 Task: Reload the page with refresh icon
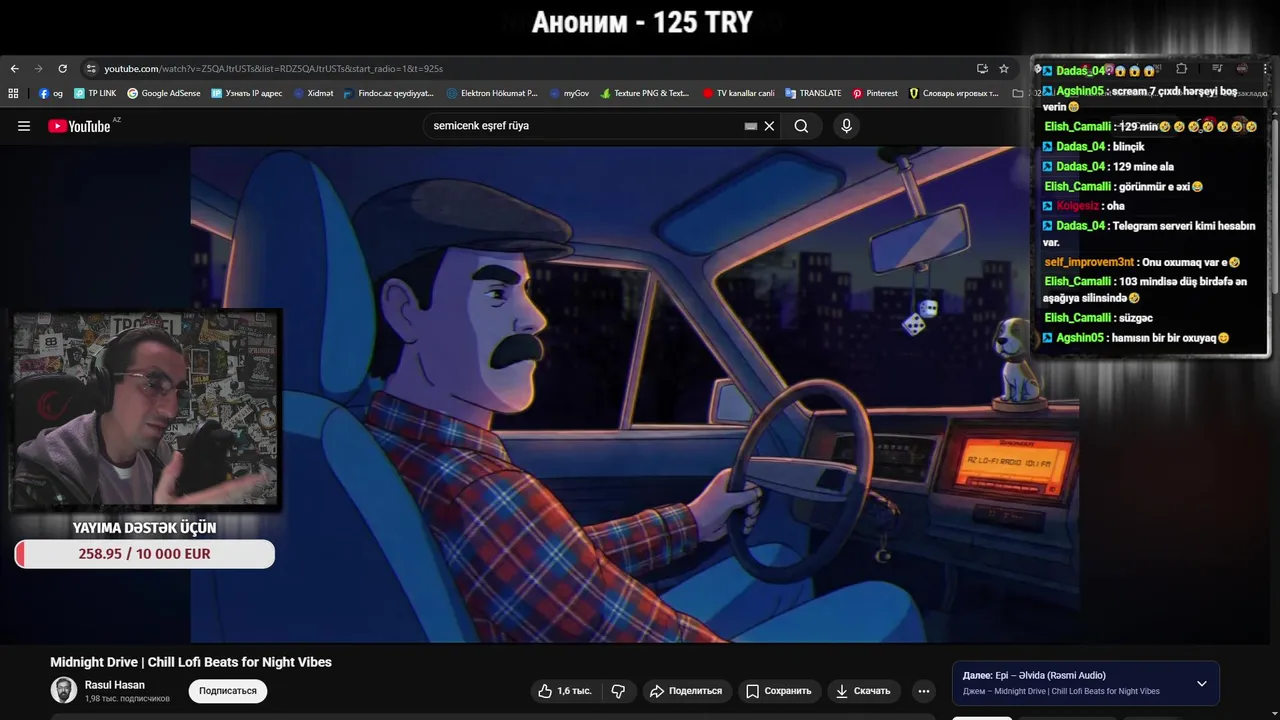[62, 69]
